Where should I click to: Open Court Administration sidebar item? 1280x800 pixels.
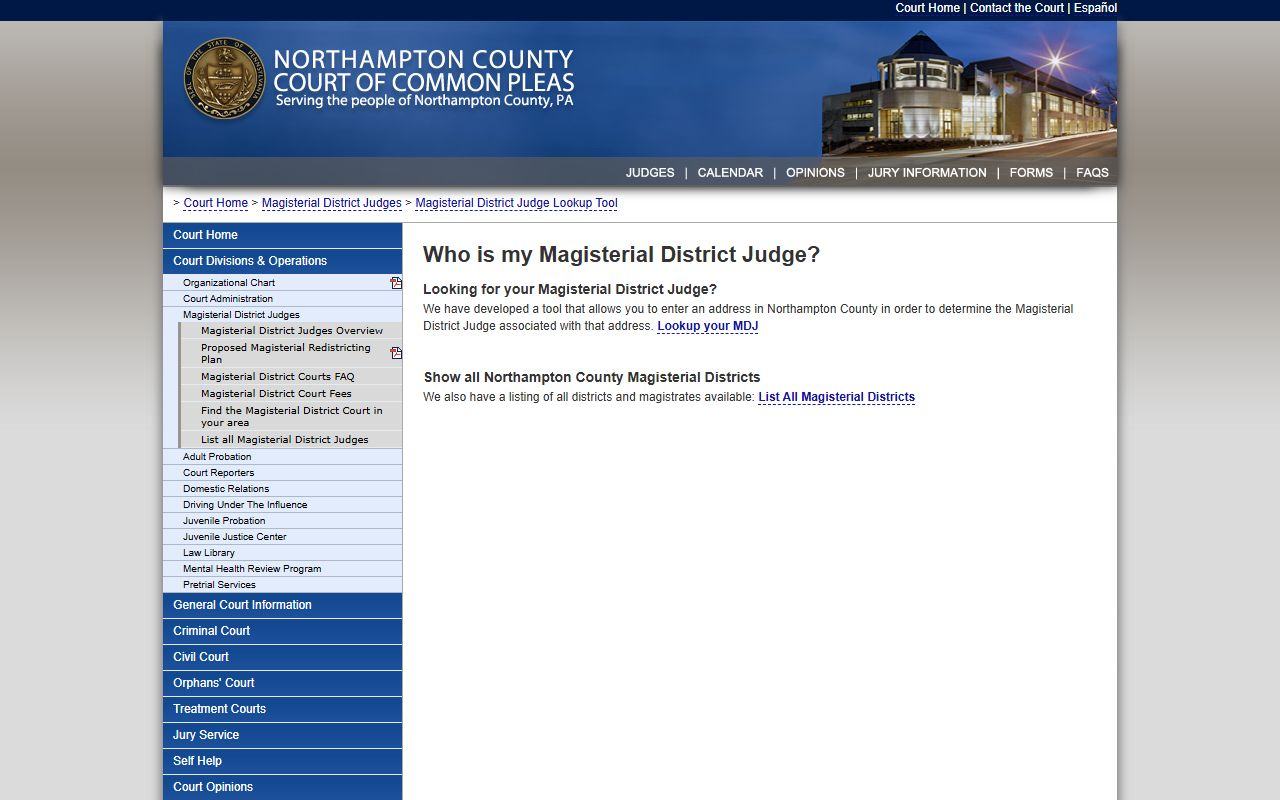pos(282,299)
